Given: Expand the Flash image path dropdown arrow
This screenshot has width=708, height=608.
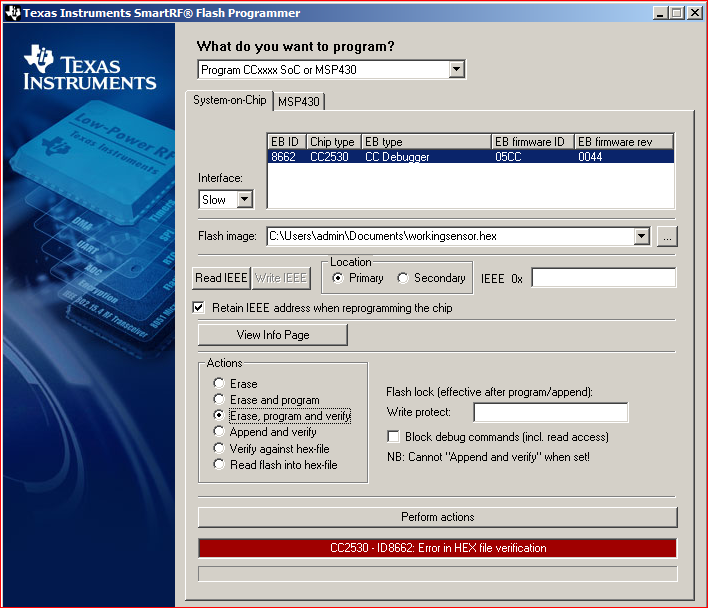Looking at the screenshot, I should (x=641, y=236).
